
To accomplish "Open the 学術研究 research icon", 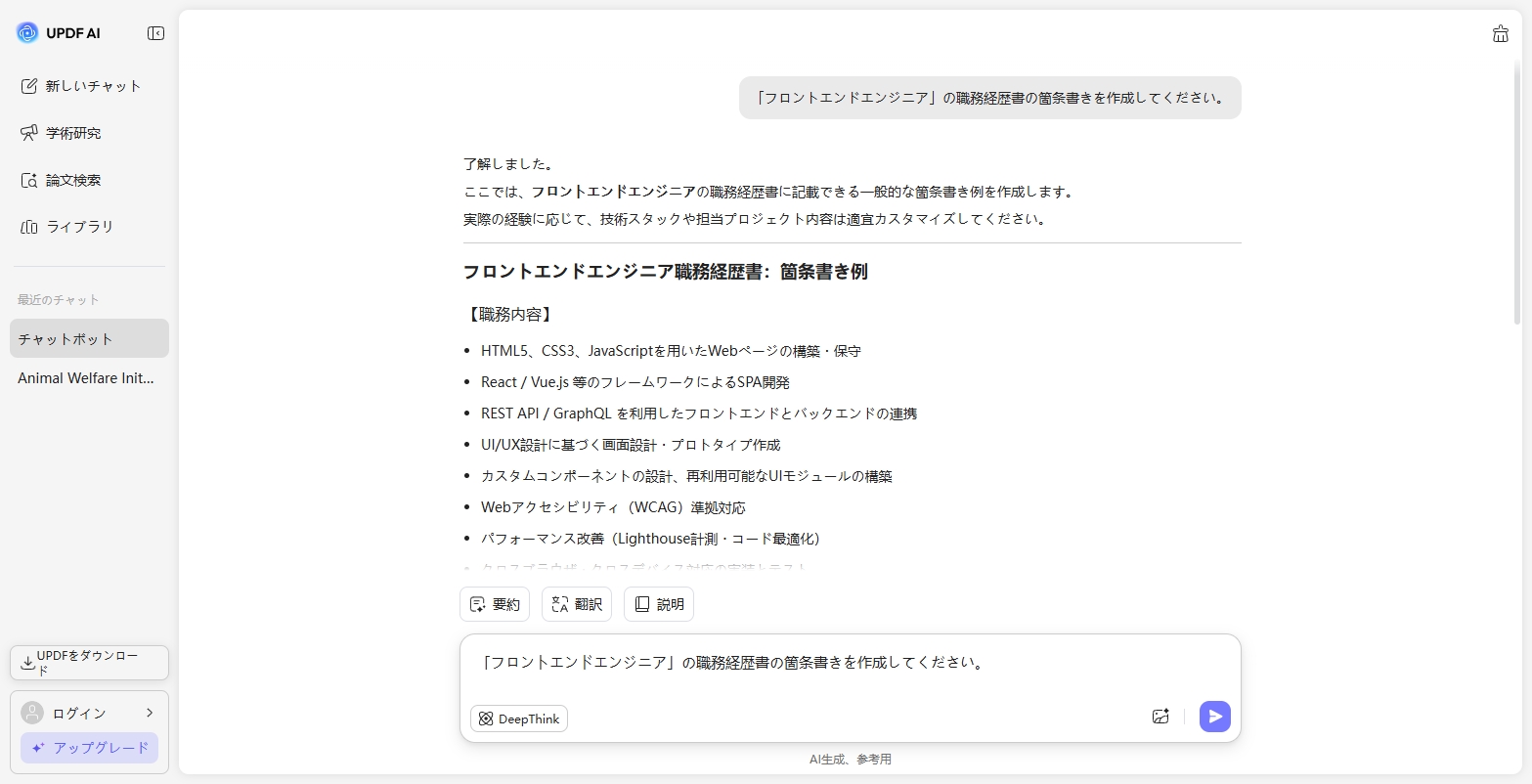I will (x=30, y=133).
